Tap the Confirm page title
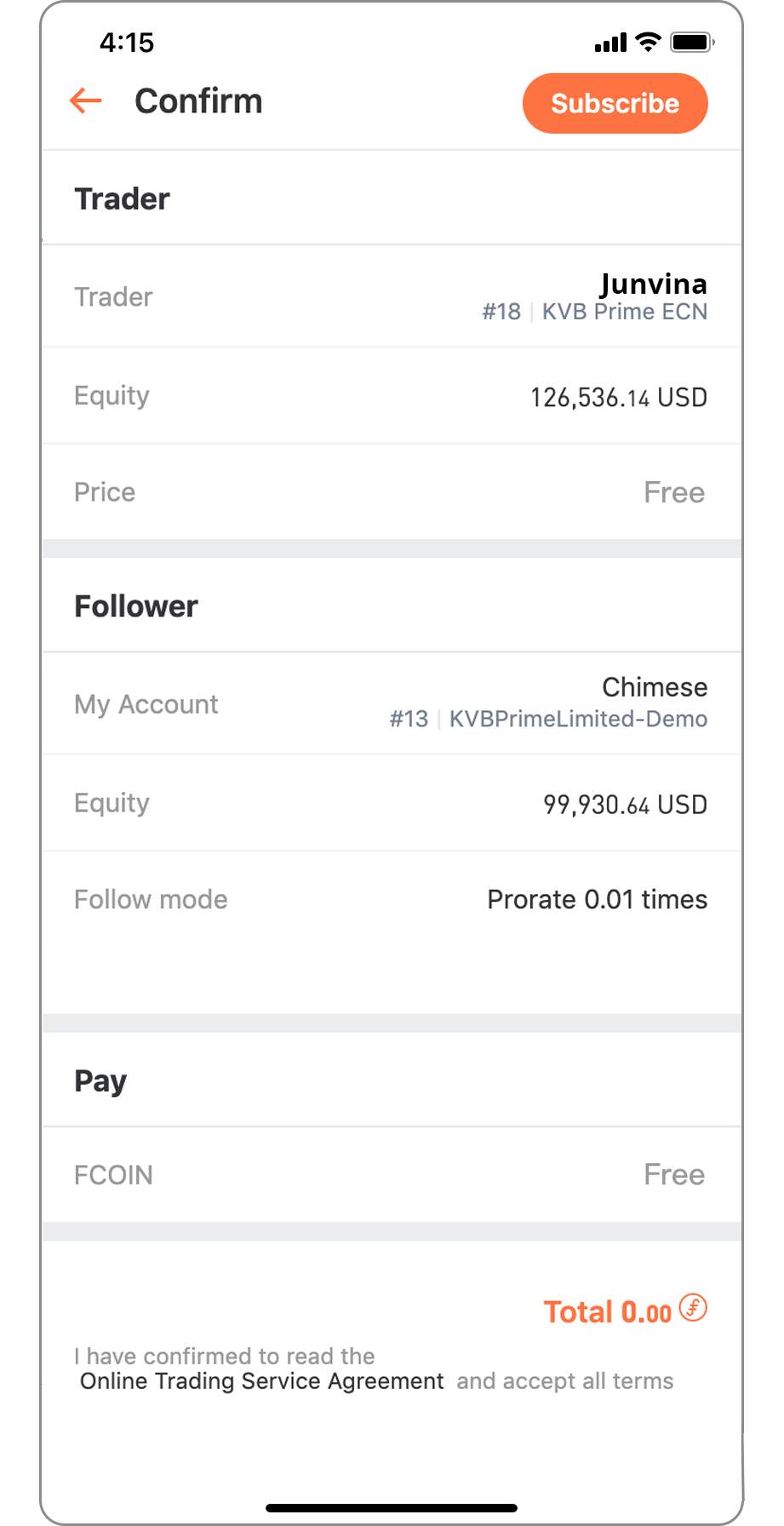 (198, 100)
